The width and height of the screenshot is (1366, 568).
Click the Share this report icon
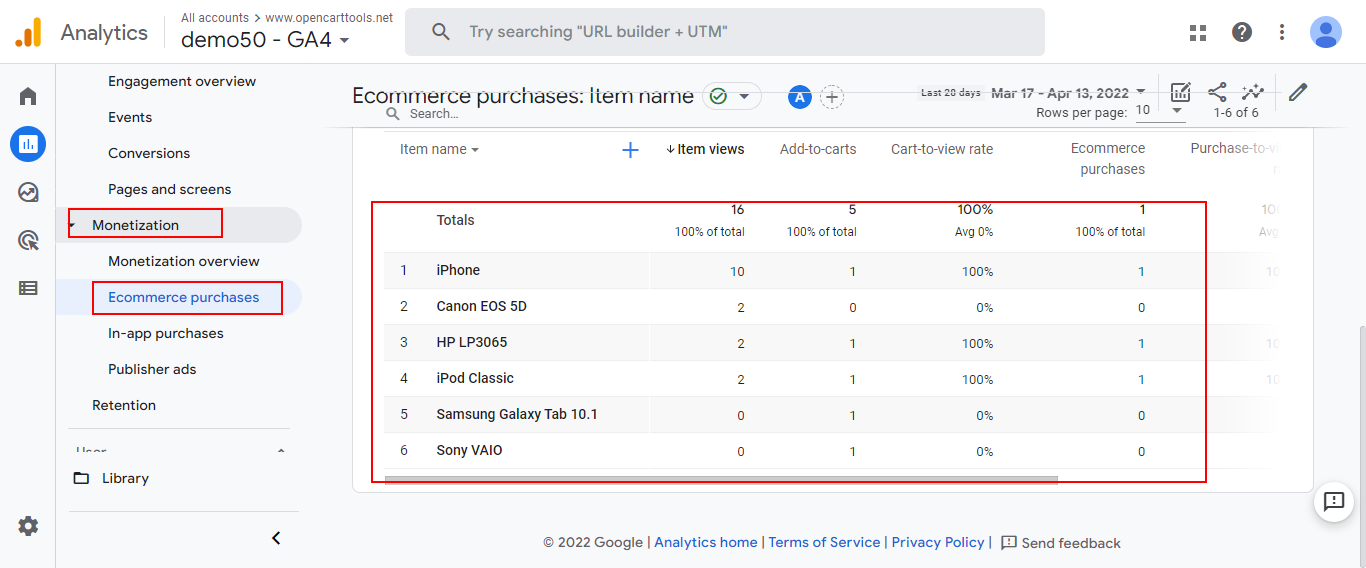point(1217,92)
